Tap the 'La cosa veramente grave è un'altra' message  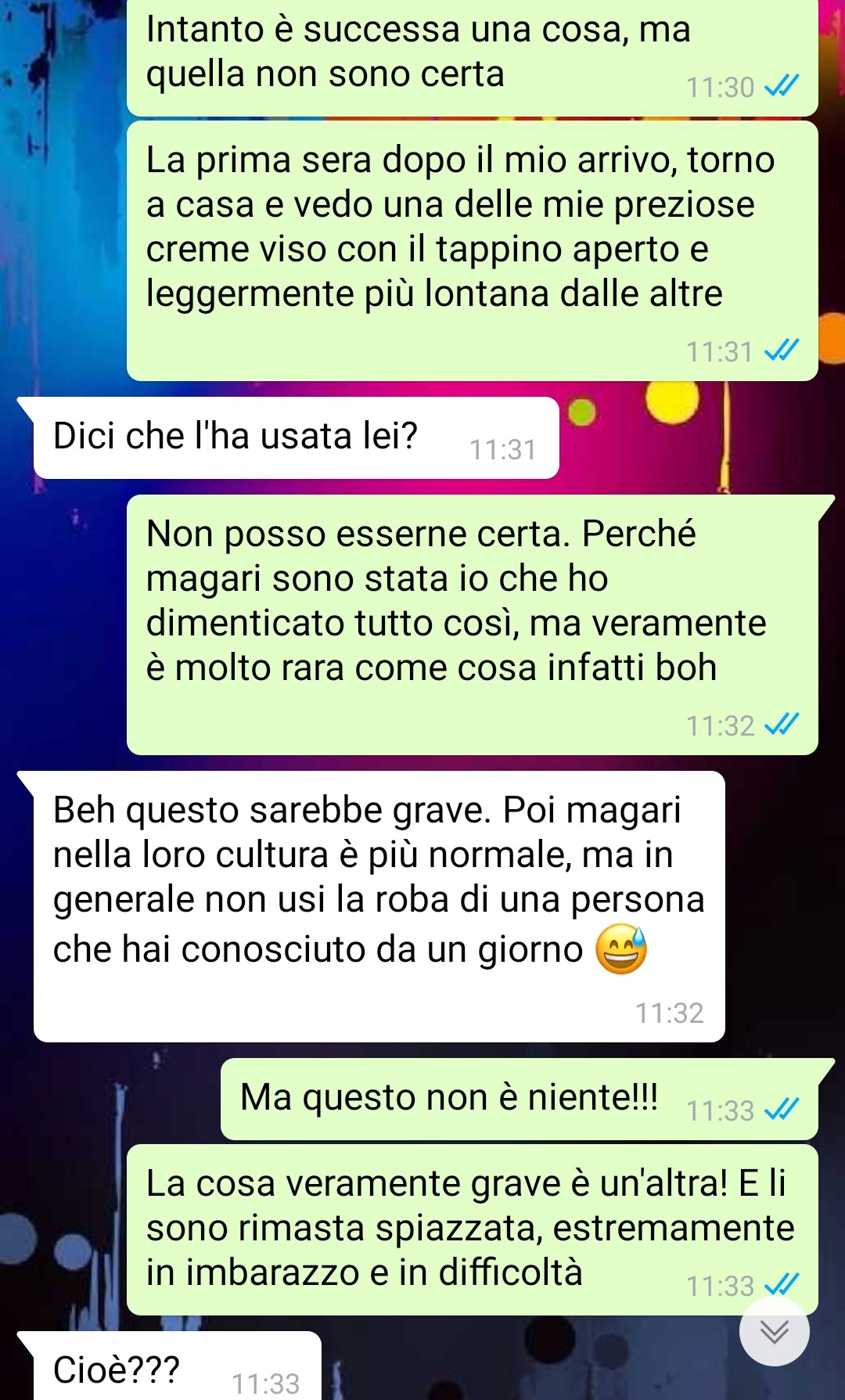coord(473,1229)
